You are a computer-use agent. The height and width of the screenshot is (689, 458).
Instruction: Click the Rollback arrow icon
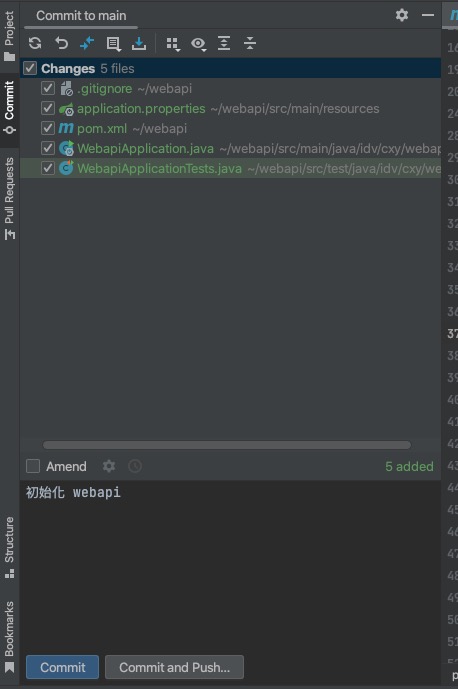[x=61, y=44]
